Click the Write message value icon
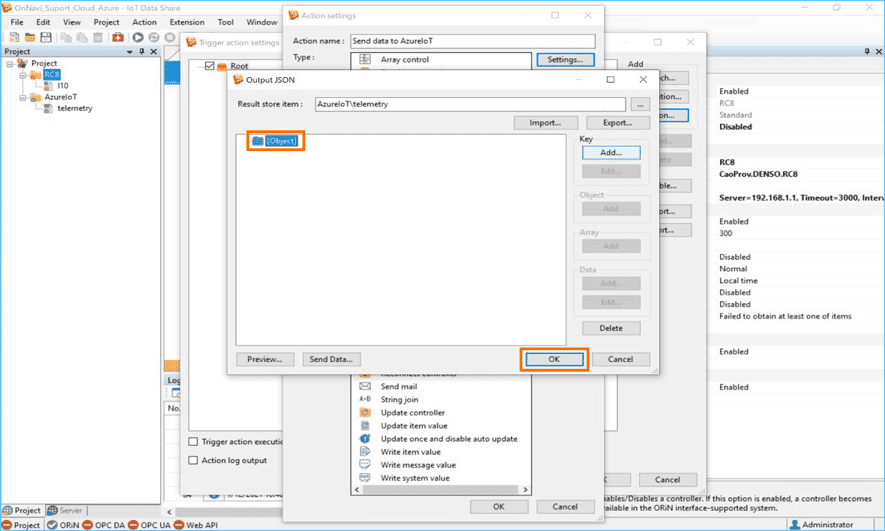 [x=365, y=464]
